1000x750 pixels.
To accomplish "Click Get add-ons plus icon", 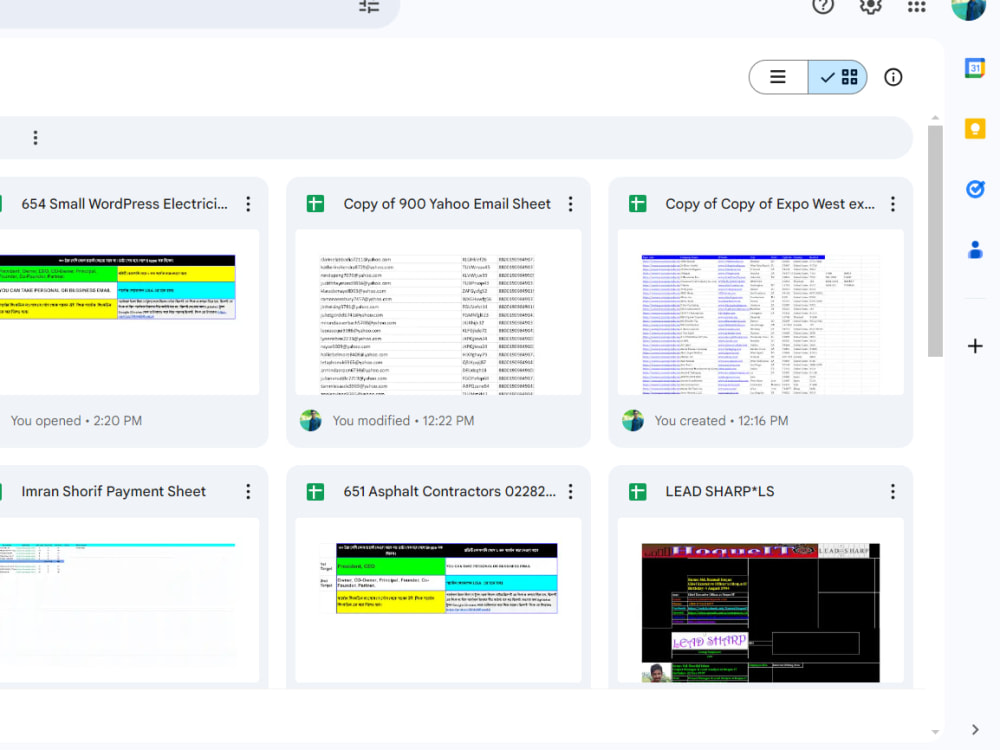I will 974,346.
